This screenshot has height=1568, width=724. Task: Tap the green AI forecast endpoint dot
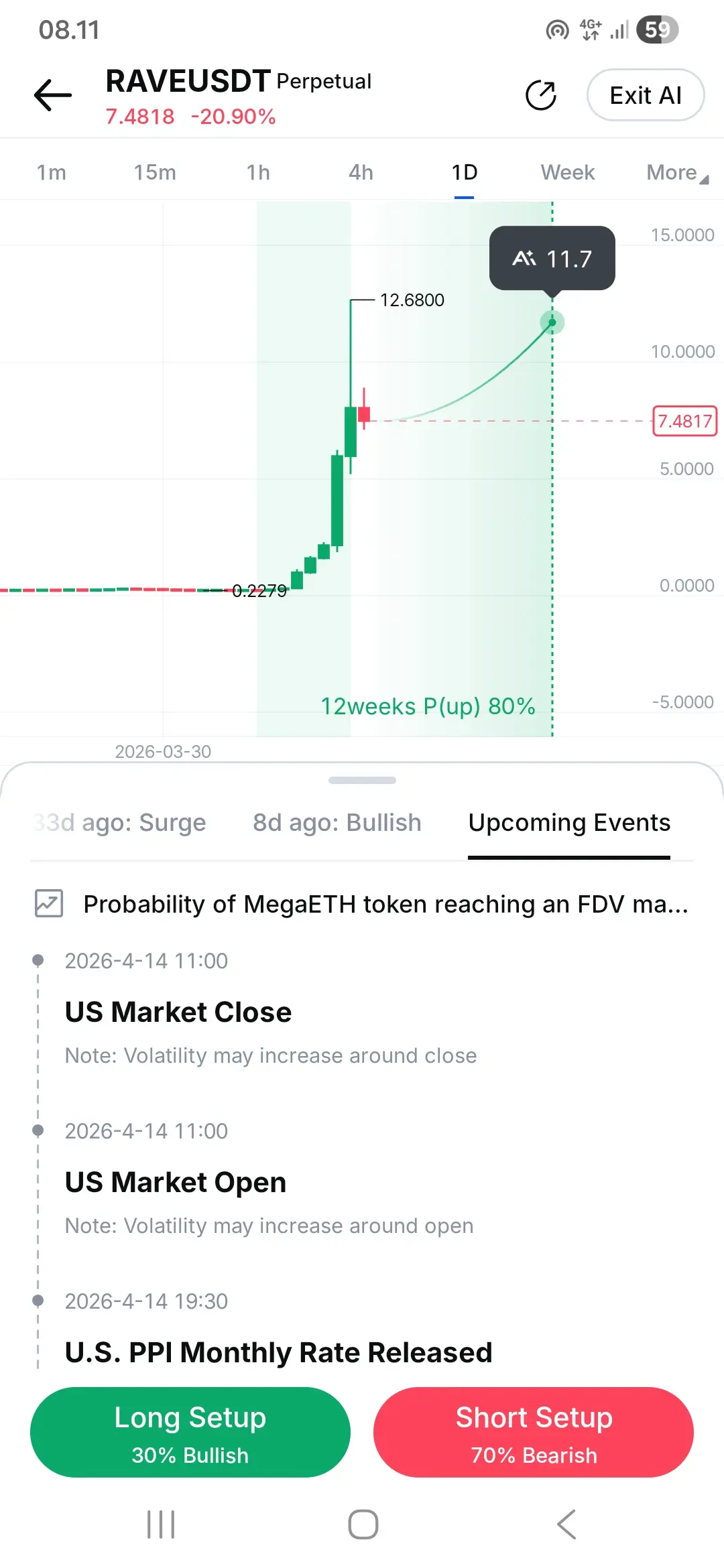(x=552, y=322)
